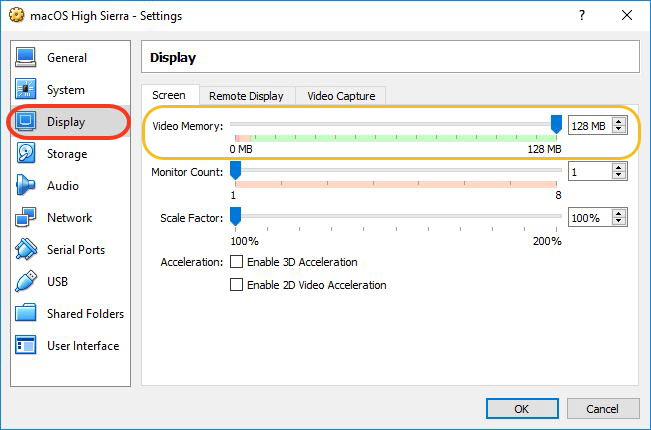651x430 pixels.
Task: Click the Cancel button
Action: click(x=602, y=409)
